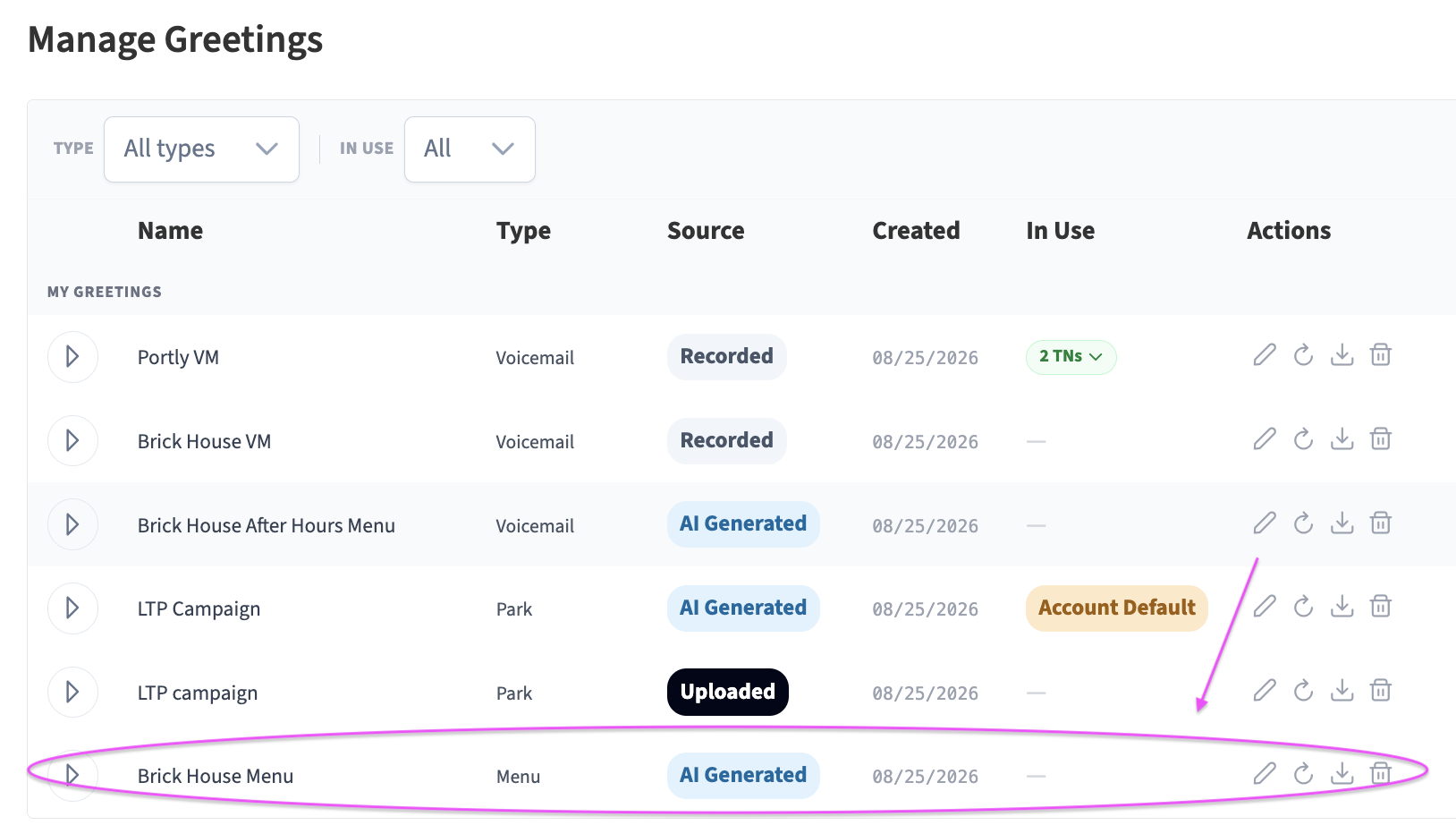The width and height of the screenshot is (1456, 825).
Task: Click refresh icon for Uploaded LTP campaign
Action: (x=1303, y=690)
